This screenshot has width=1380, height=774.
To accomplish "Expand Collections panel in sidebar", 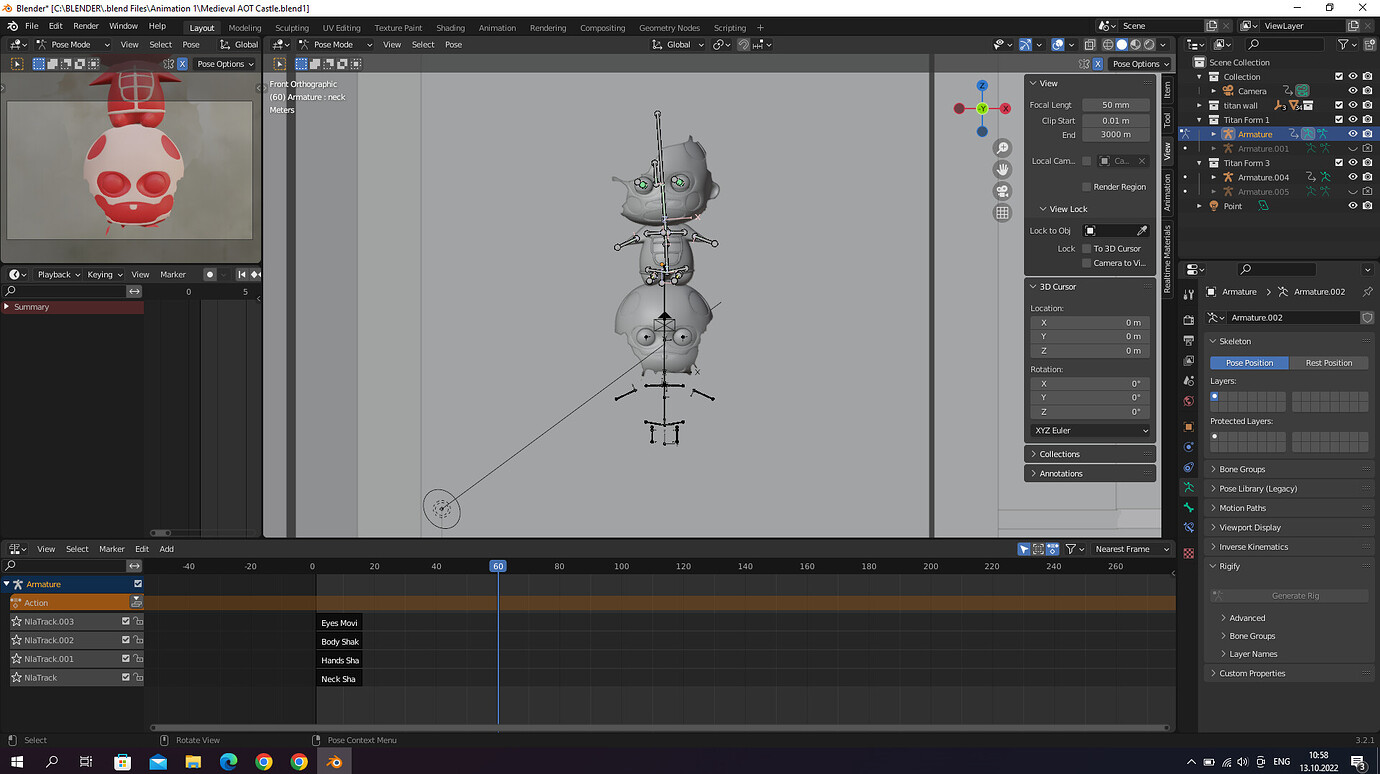I will 1090,454.
